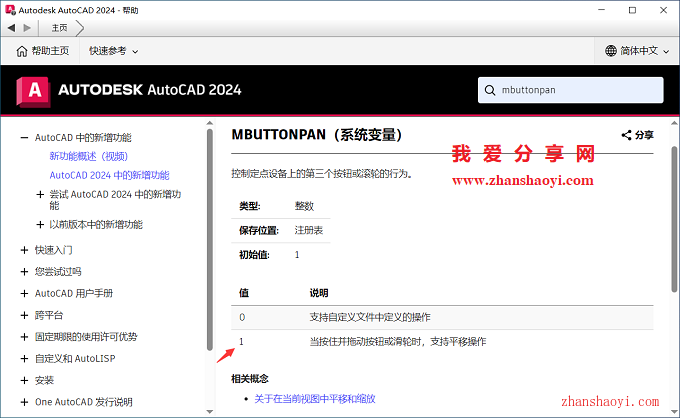680x418 pixels.
Task: Open the 简体中文 language selector
Action: click(637, 51)
